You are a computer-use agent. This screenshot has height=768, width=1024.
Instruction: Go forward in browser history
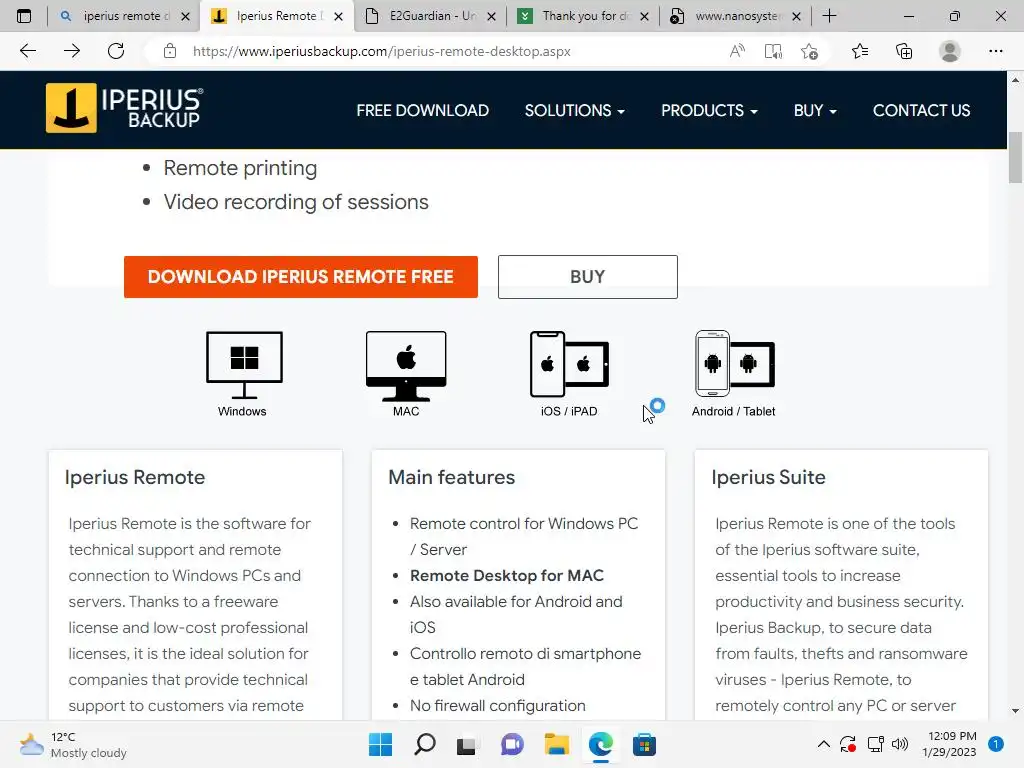point(72,51)
